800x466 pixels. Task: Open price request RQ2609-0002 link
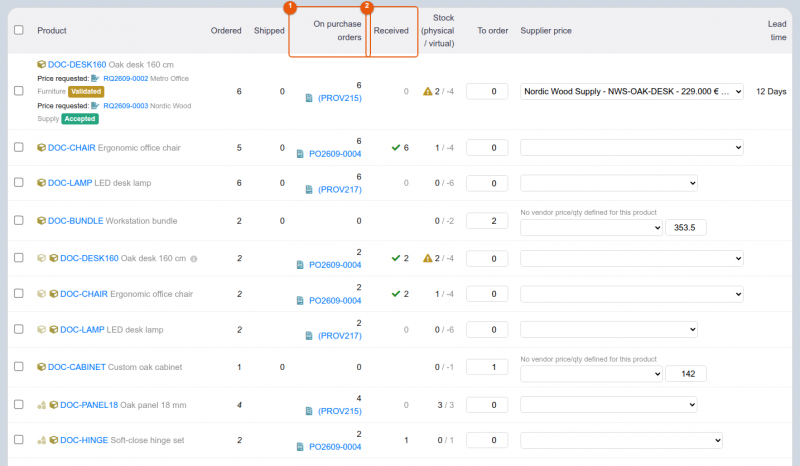pyautogui.click(x=126, y=79)
